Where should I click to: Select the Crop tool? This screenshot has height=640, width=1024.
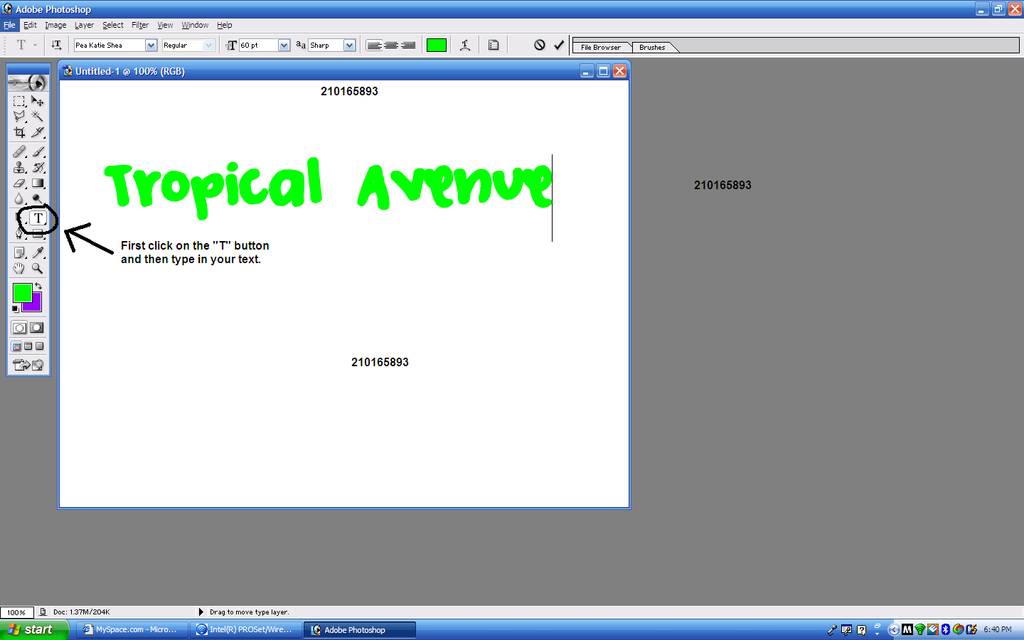(x=19, y=132)
